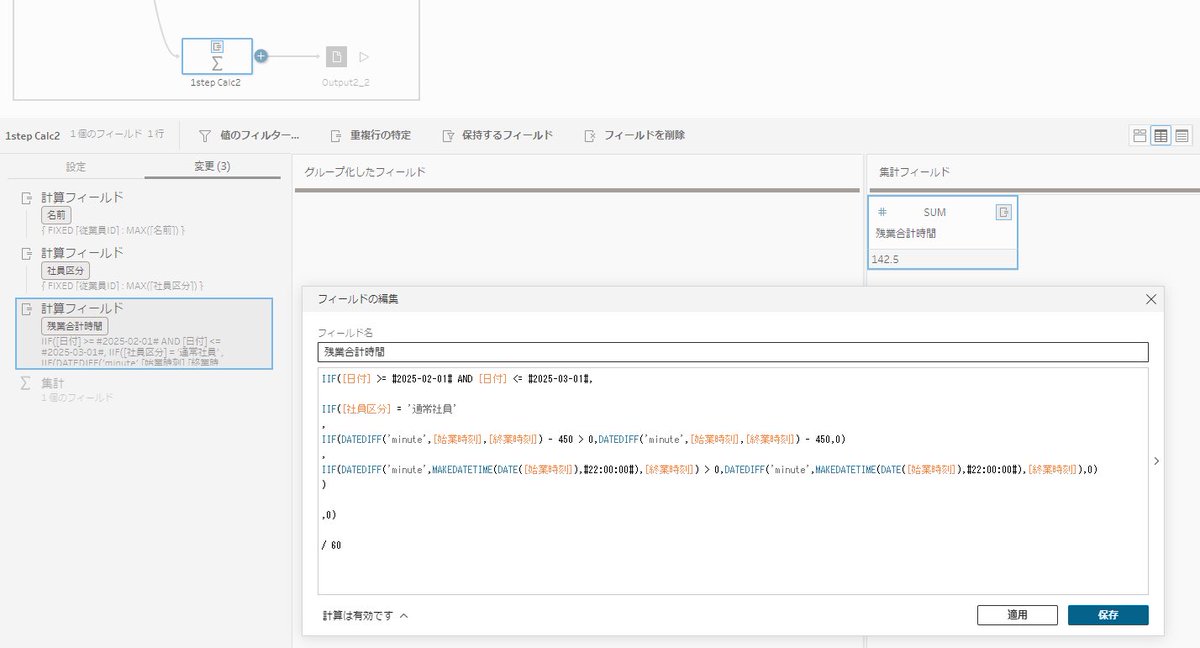Click inside the フィールド名 input field
Screen dimensions: 1200x648
730,351
